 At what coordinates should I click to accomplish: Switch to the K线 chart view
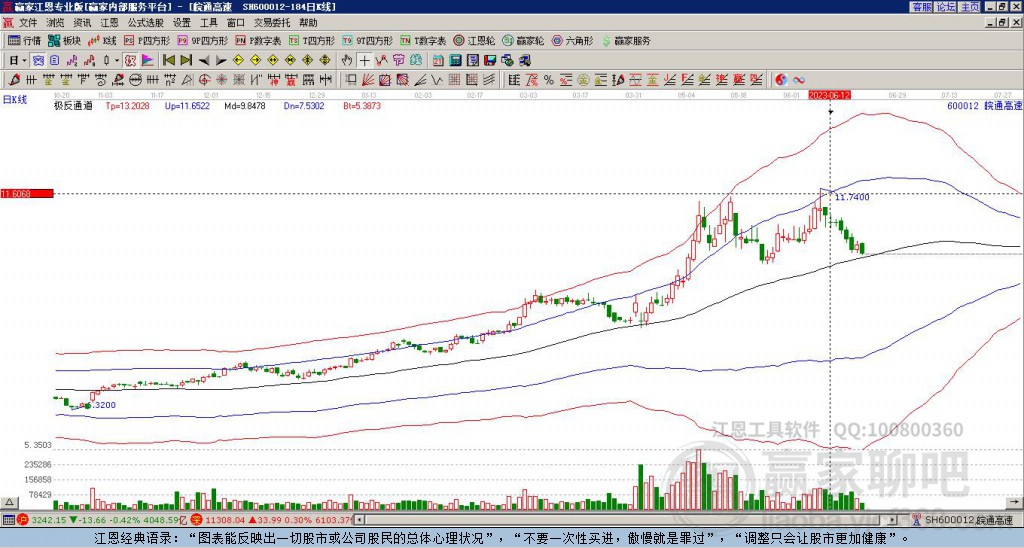[101, 40]
